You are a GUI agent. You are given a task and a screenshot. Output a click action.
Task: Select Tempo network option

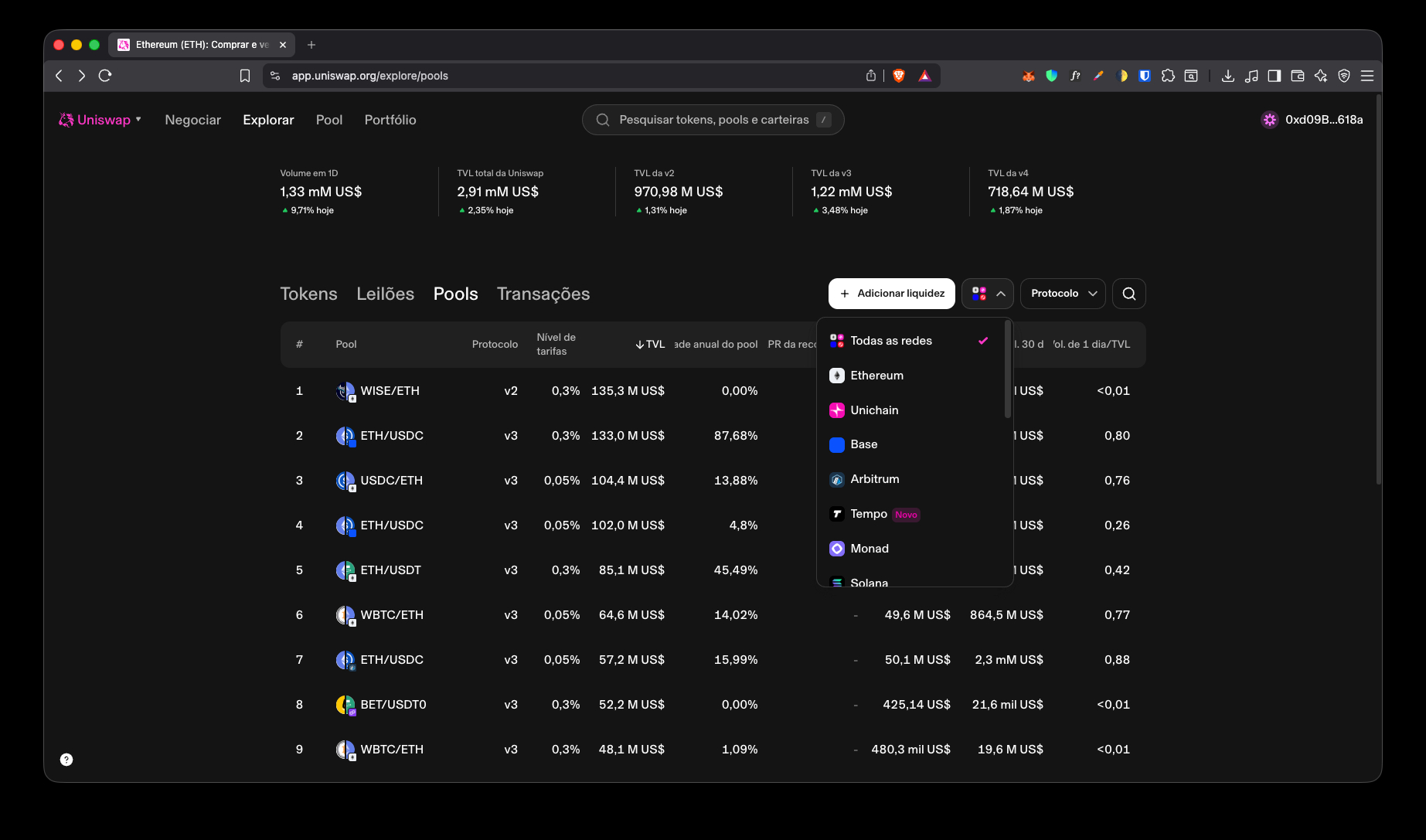click(909, 514)
